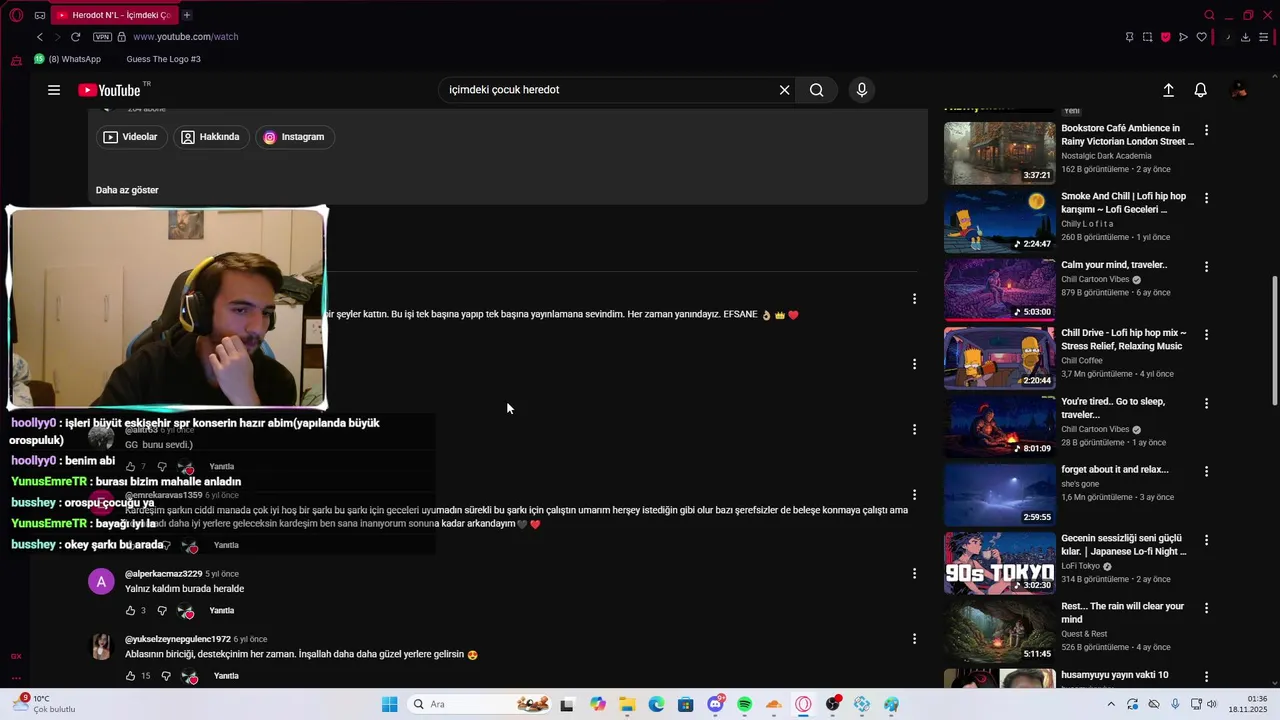Add page to bookmarks with heart icon
The image size is (1280, 720).
(x=1202, y=37)
